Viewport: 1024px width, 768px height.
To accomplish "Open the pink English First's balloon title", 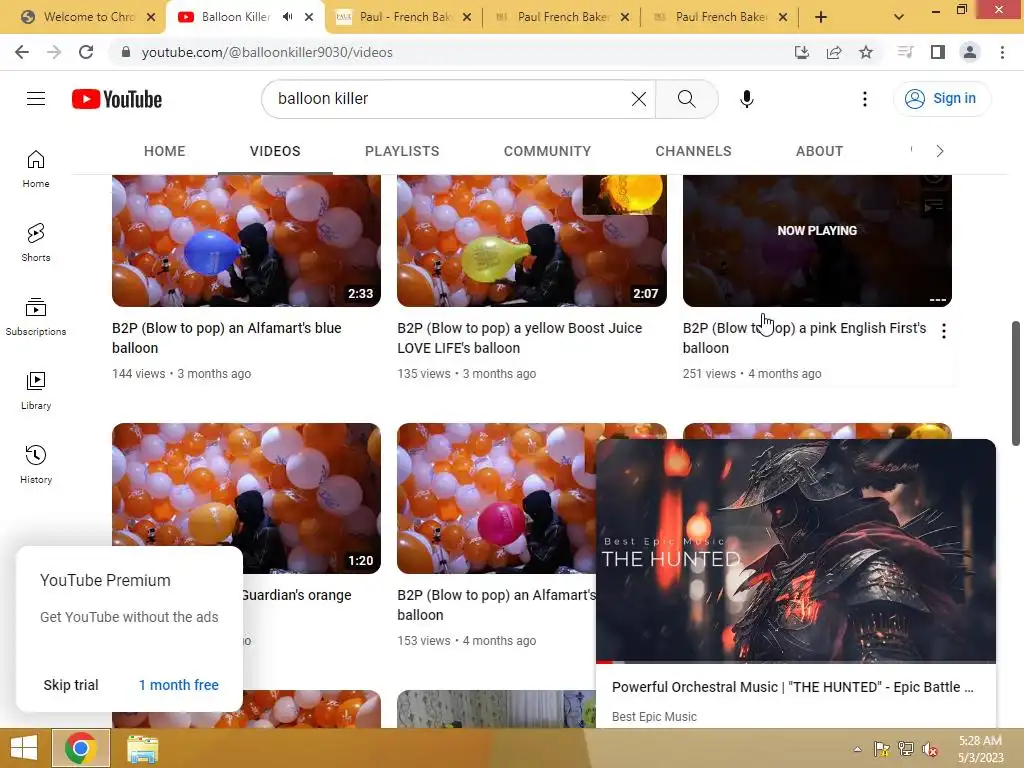I will coord(805,338).
